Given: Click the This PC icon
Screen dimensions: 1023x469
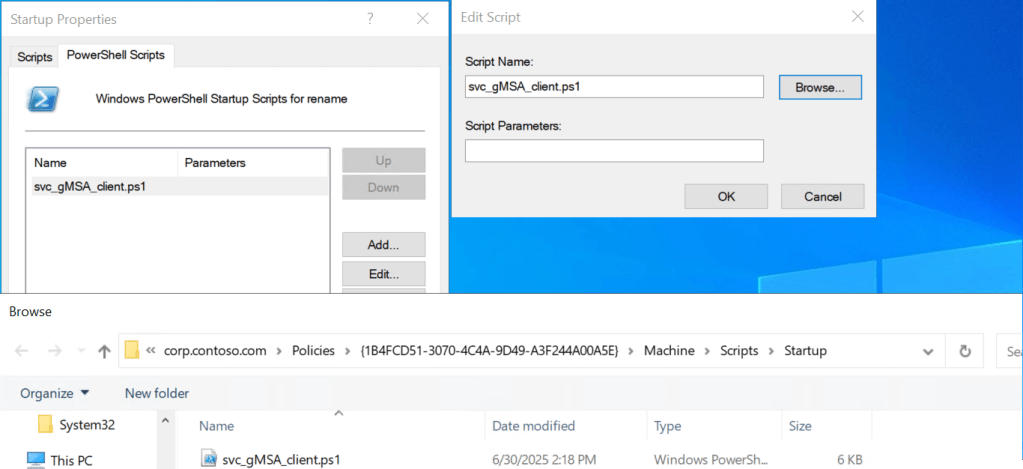Looking at the screenshot, I should click(x=36, y=460).
